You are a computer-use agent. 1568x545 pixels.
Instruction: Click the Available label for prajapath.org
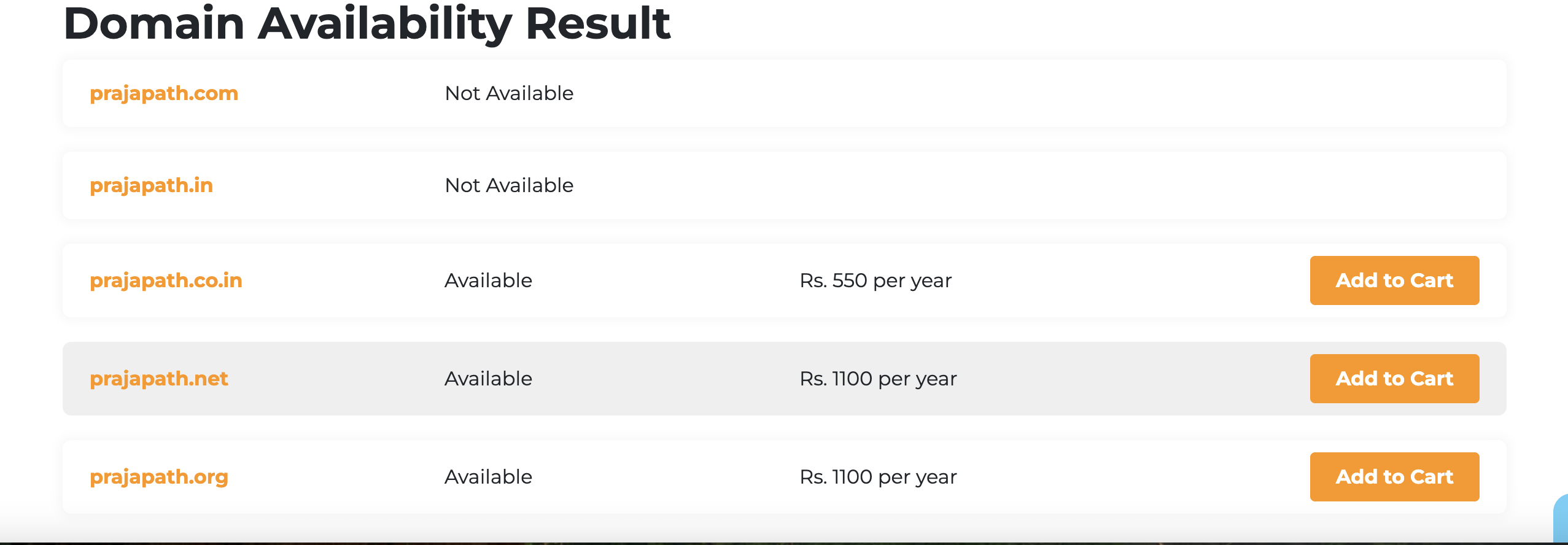click(488, 477)
